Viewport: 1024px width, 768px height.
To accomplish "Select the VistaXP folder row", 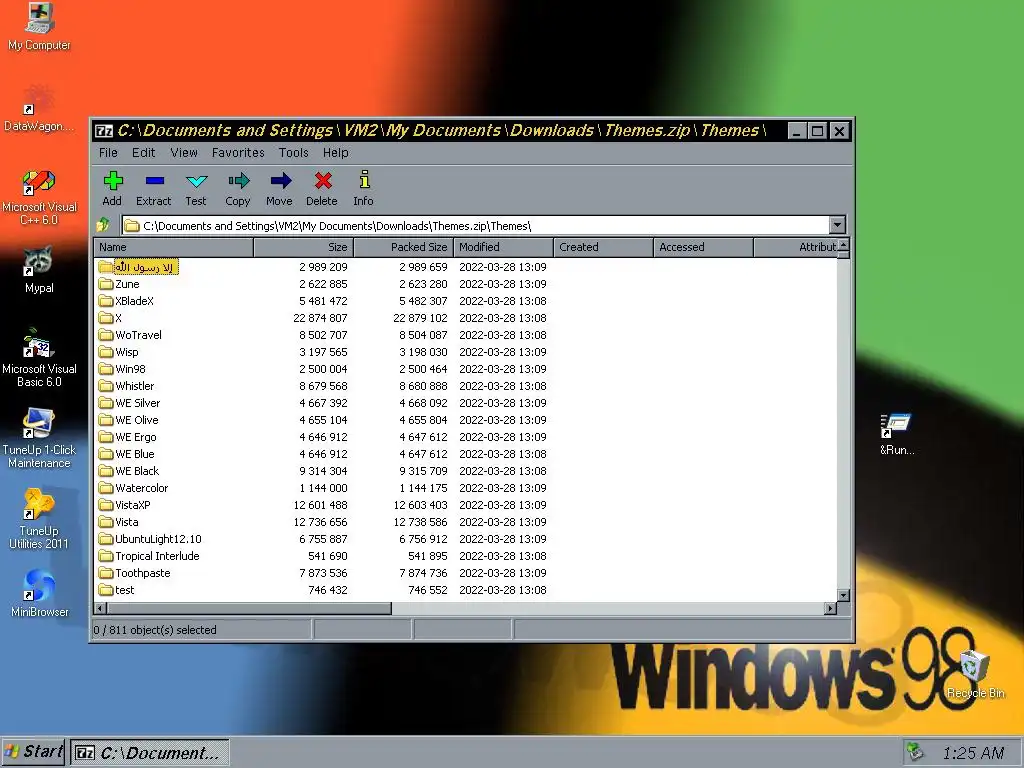I will [x=466, y=505].
